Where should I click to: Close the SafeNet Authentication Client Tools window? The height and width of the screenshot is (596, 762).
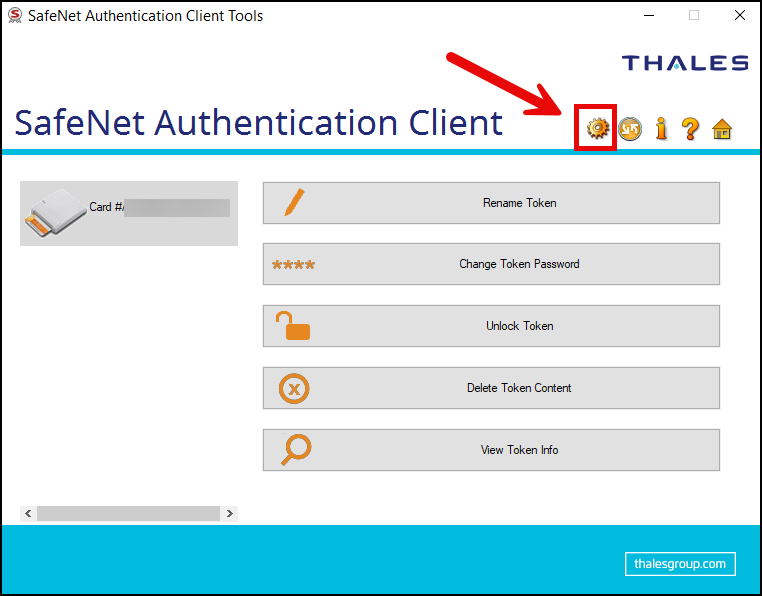coord(739,15)
